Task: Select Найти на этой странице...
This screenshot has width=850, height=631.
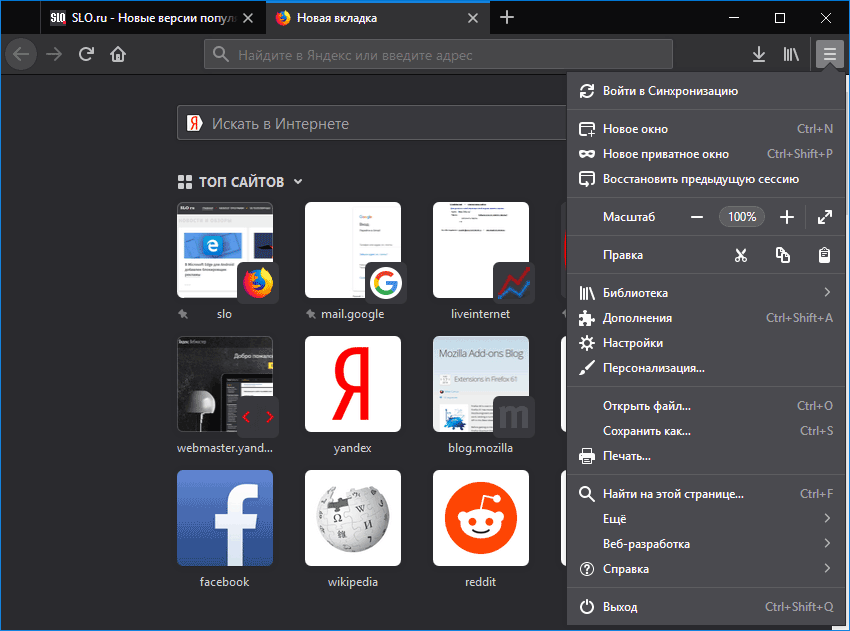Action: point(706,493)
